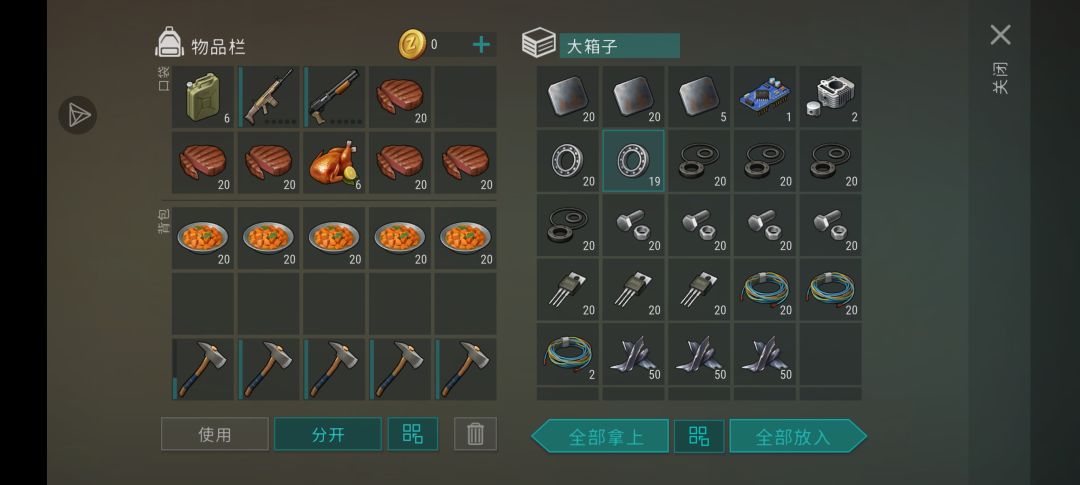Select the engine cylinder part in chest
Screen dimensions: 1080x485
(x=830, y=97)
